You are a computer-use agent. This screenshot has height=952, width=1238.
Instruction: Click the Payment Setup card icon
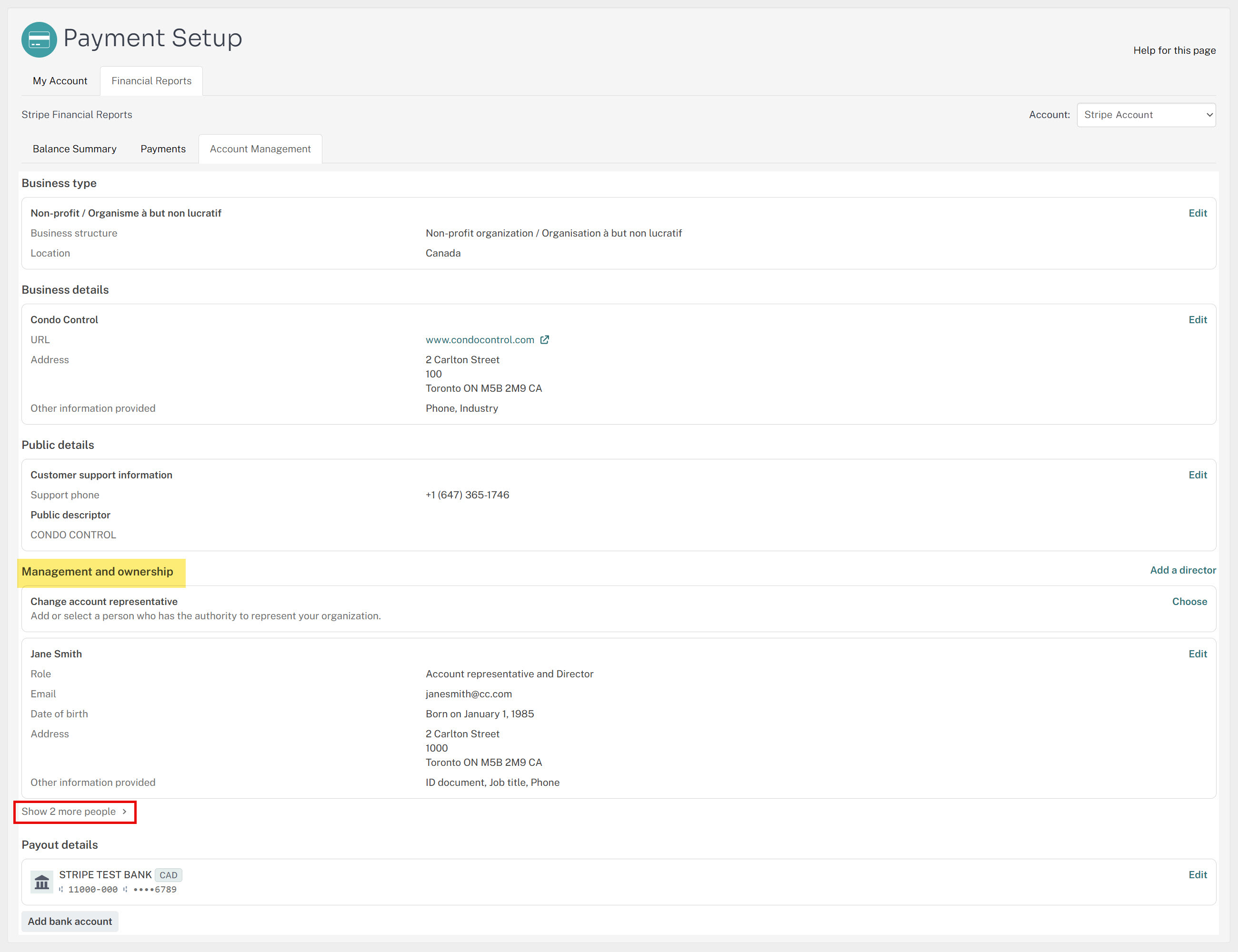(x=39, y=40)
